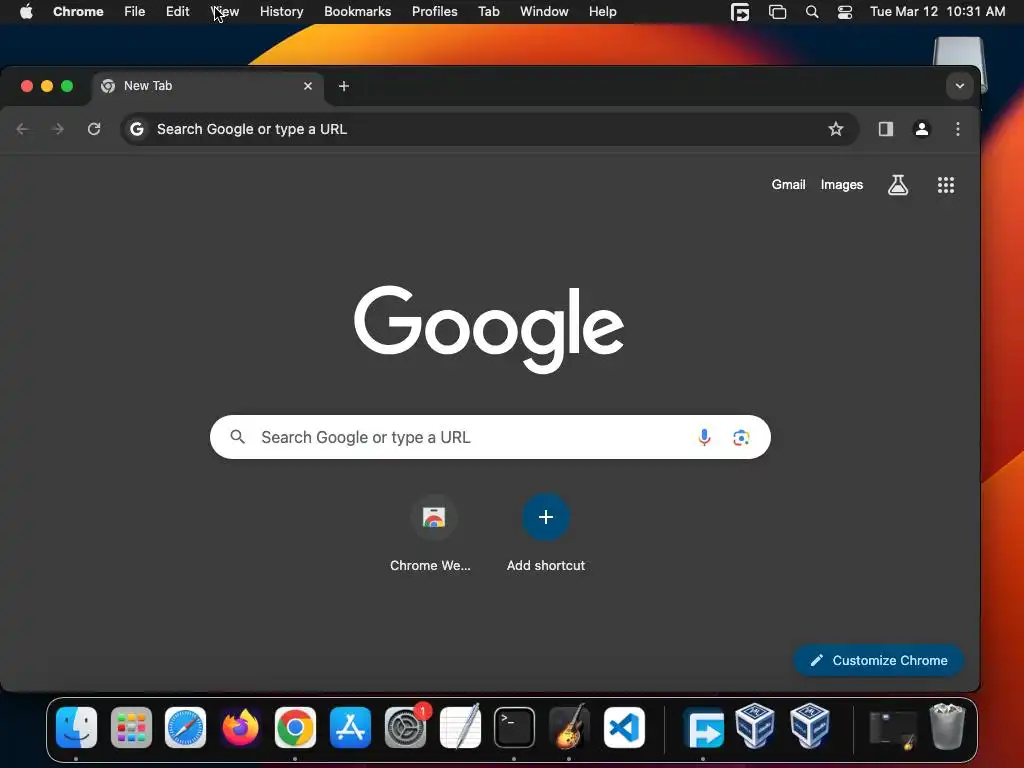Click the Stage Manager menu bar icon

pos(777,12)
